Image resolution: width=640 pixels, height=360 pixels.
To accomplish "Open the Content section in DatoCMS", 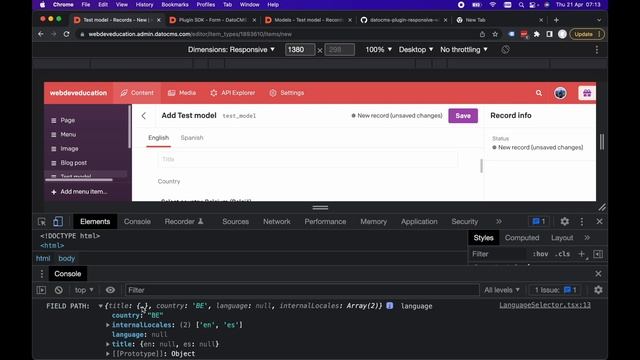I will pyautogui.click(x=137, y=93).
